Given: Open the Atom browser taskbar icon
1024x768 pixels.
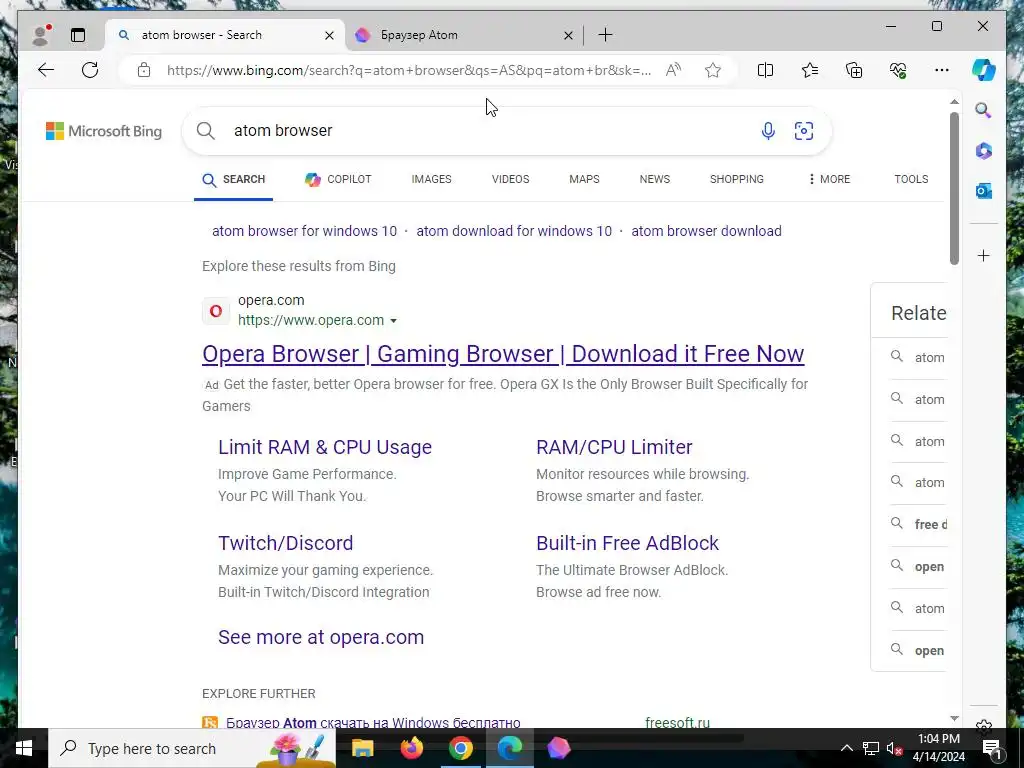Looking at the screenshot, I should point(558,748).
